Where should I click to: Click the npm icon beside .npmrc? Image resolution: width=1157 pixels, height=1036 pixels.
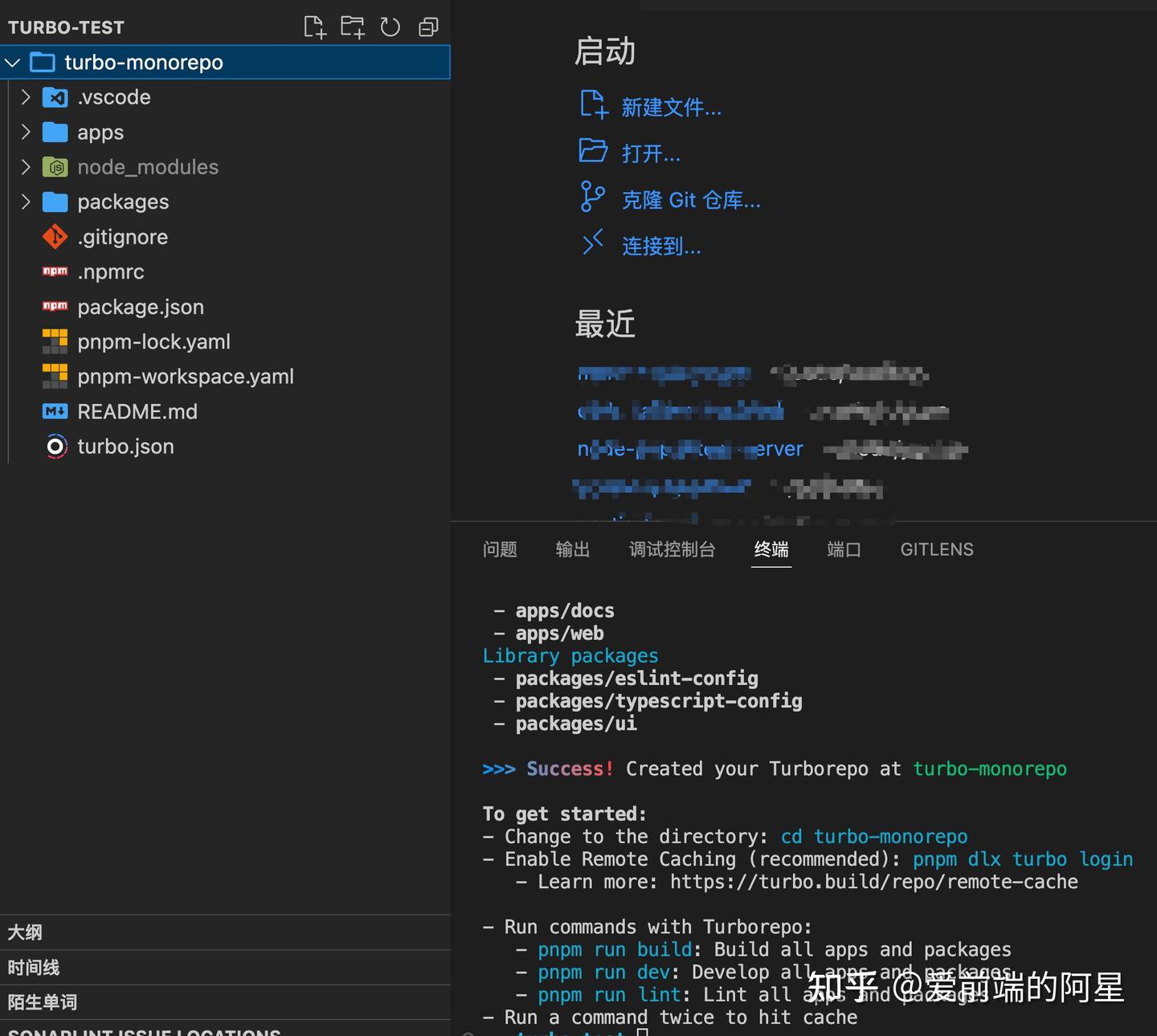pos(55,271)
